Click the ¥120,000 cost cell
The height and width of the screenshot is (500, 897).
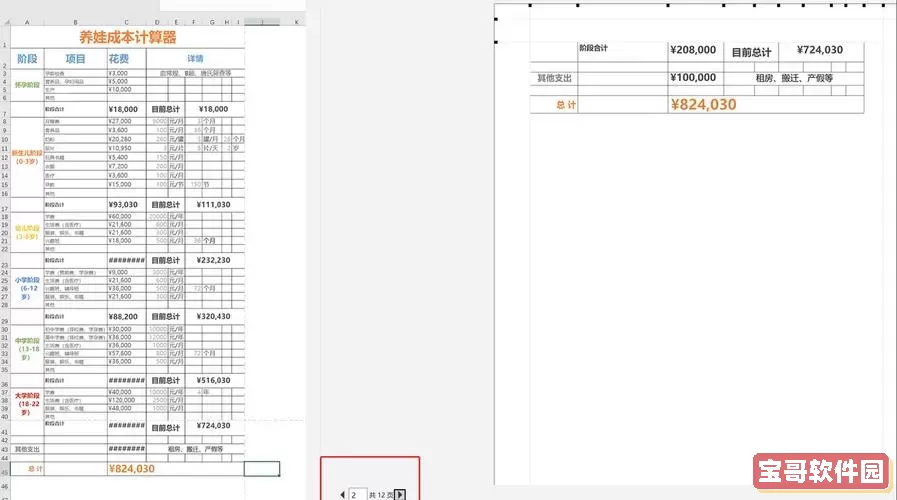click(x=126, y=400)
